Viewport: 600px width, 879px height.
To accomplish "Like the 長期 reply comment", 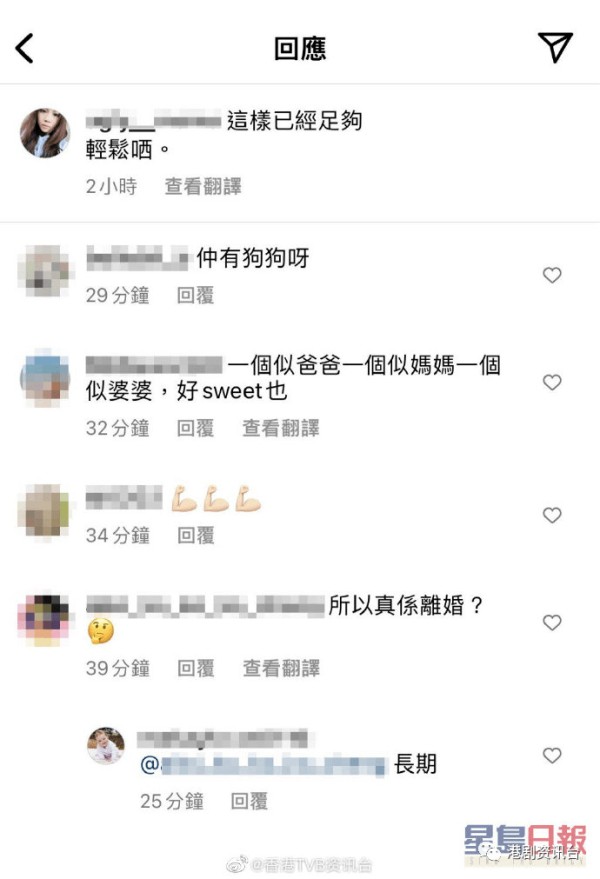I will (x=552, y=755).
